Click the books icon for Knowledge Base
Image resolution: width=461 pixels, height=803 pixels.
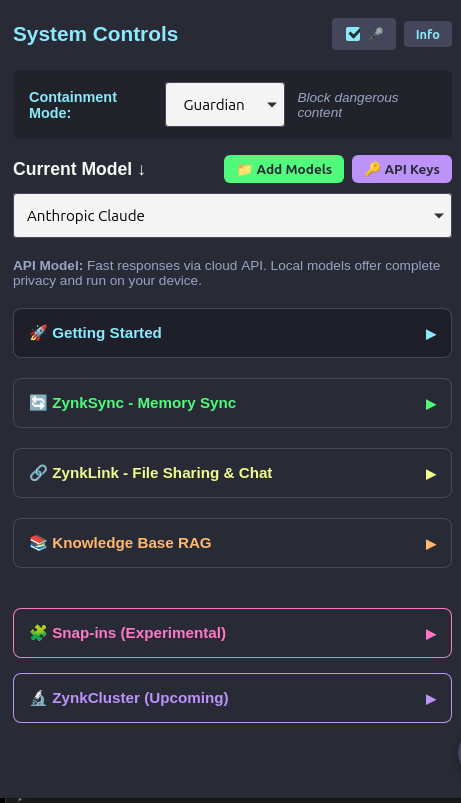click(x=38, y=543)
